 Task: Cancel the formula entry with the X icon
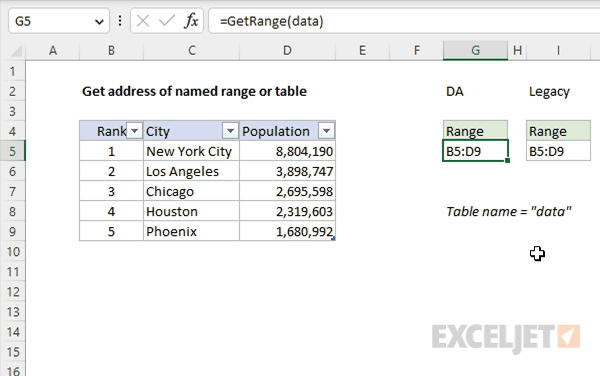143,21
